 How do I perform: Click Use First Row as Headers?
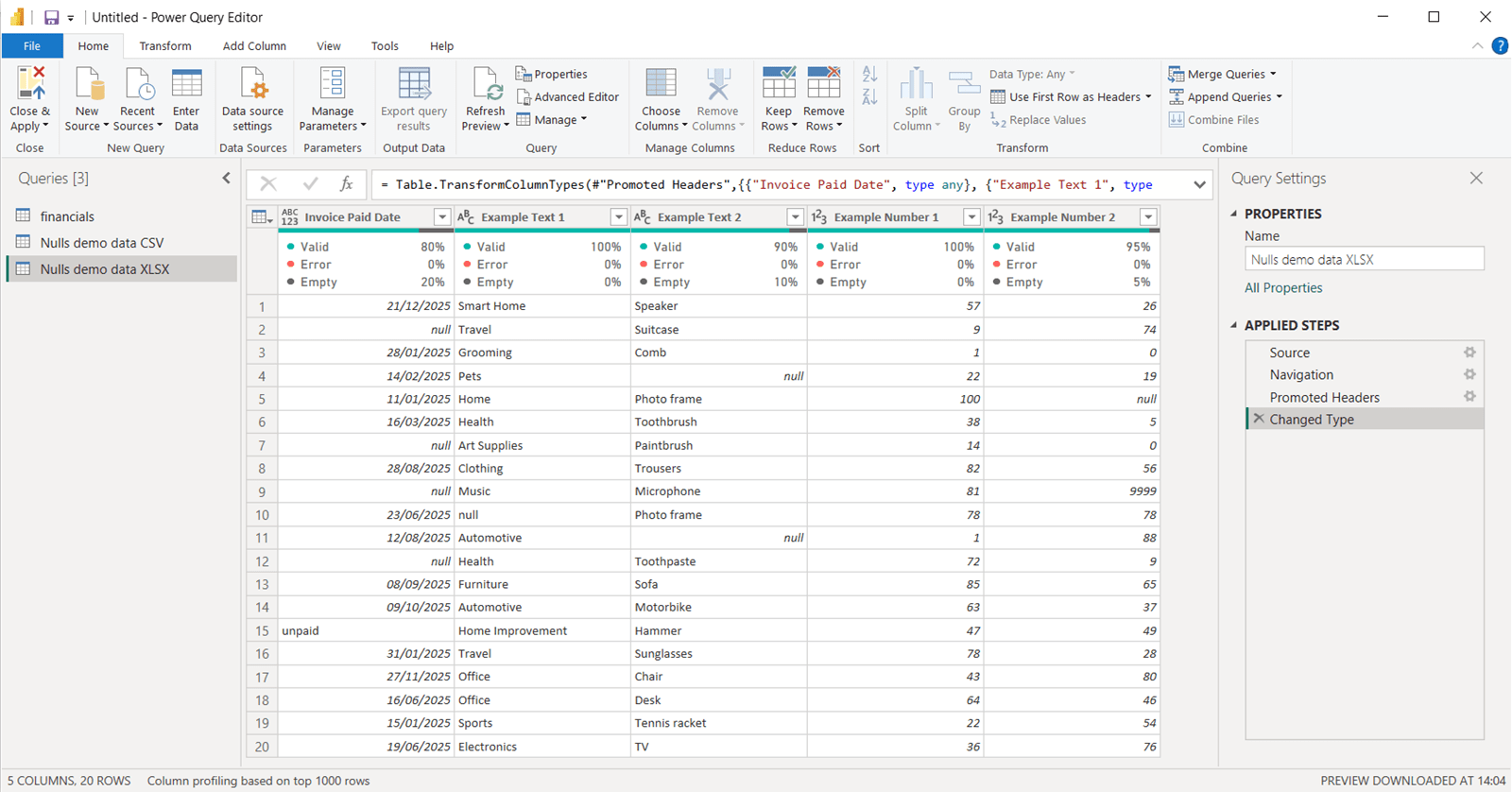(1071, 96)
